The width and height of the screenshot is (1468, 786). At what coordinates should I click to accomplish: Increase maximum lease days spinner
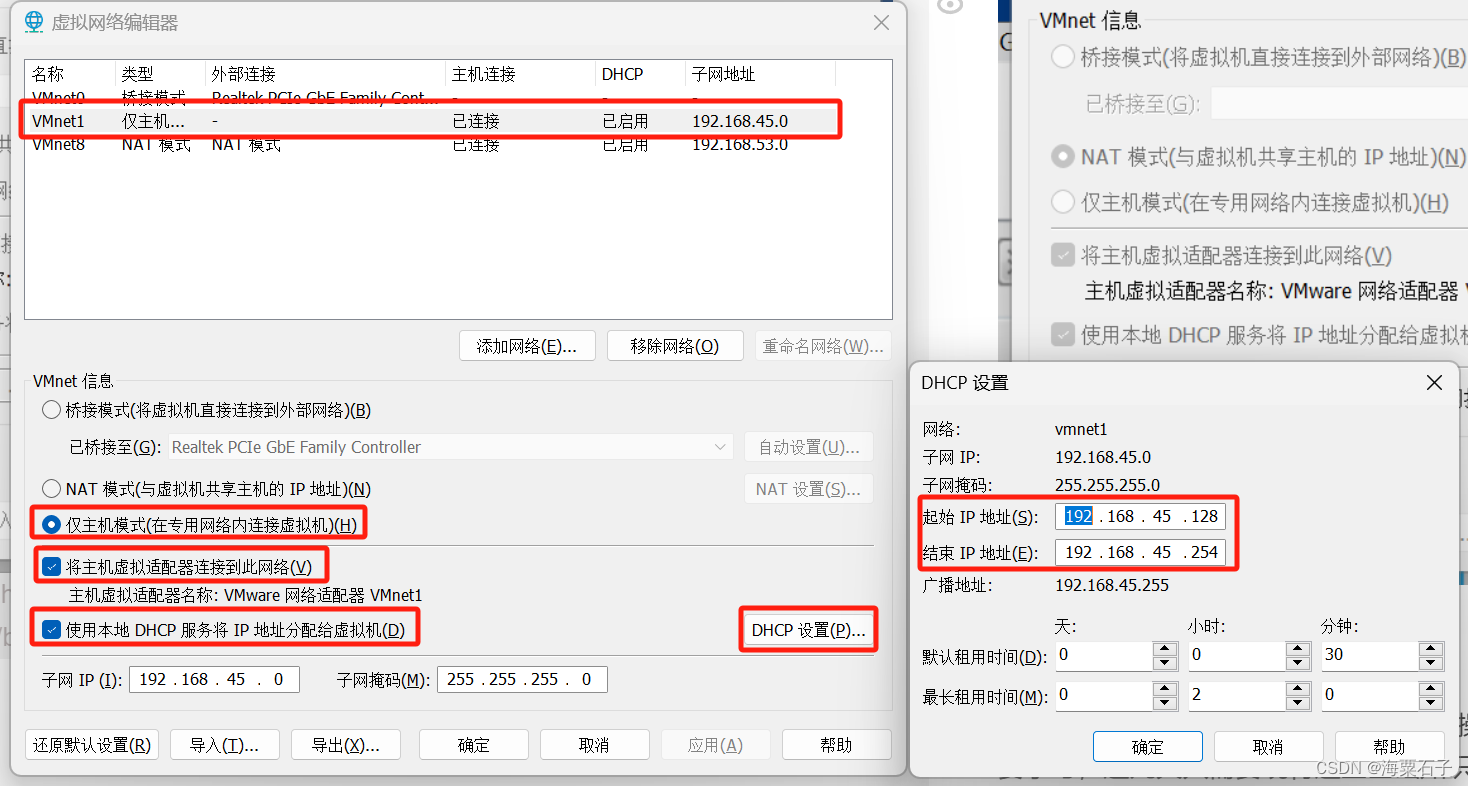pyautogui.click(x=1164, y=688)
